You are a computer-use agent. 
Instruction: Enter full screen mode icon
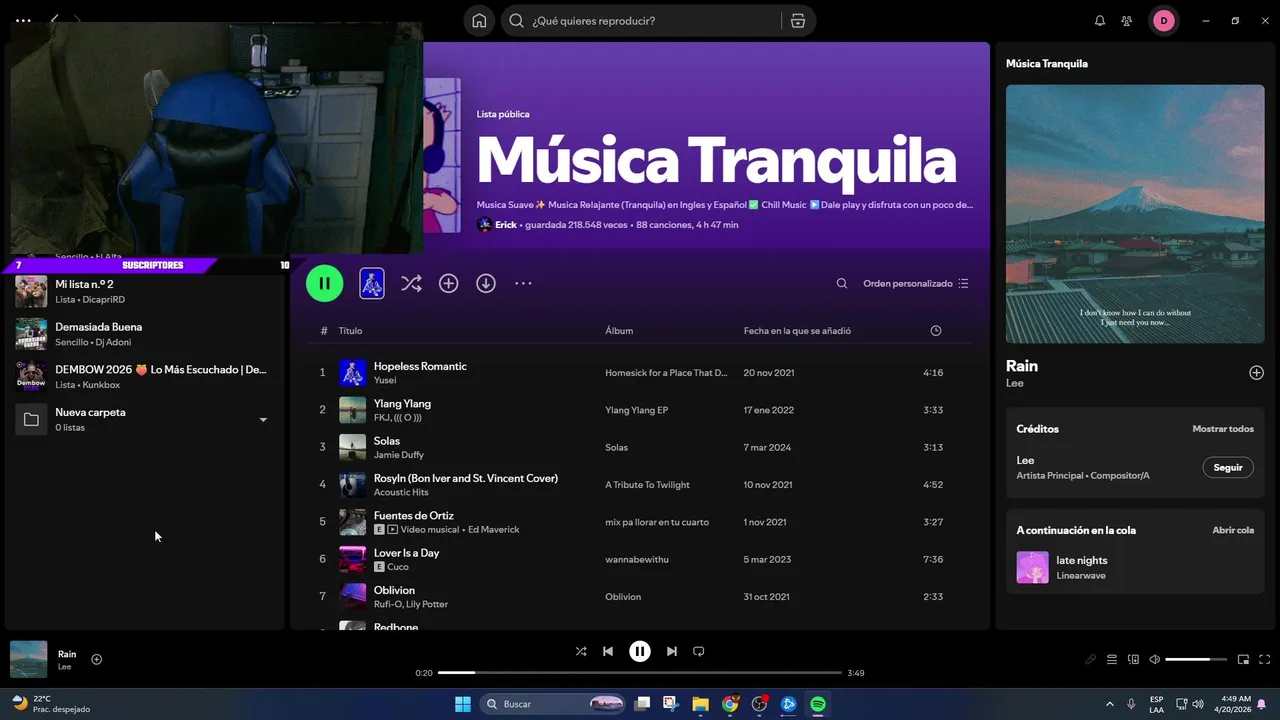[x=1265, y=659]
